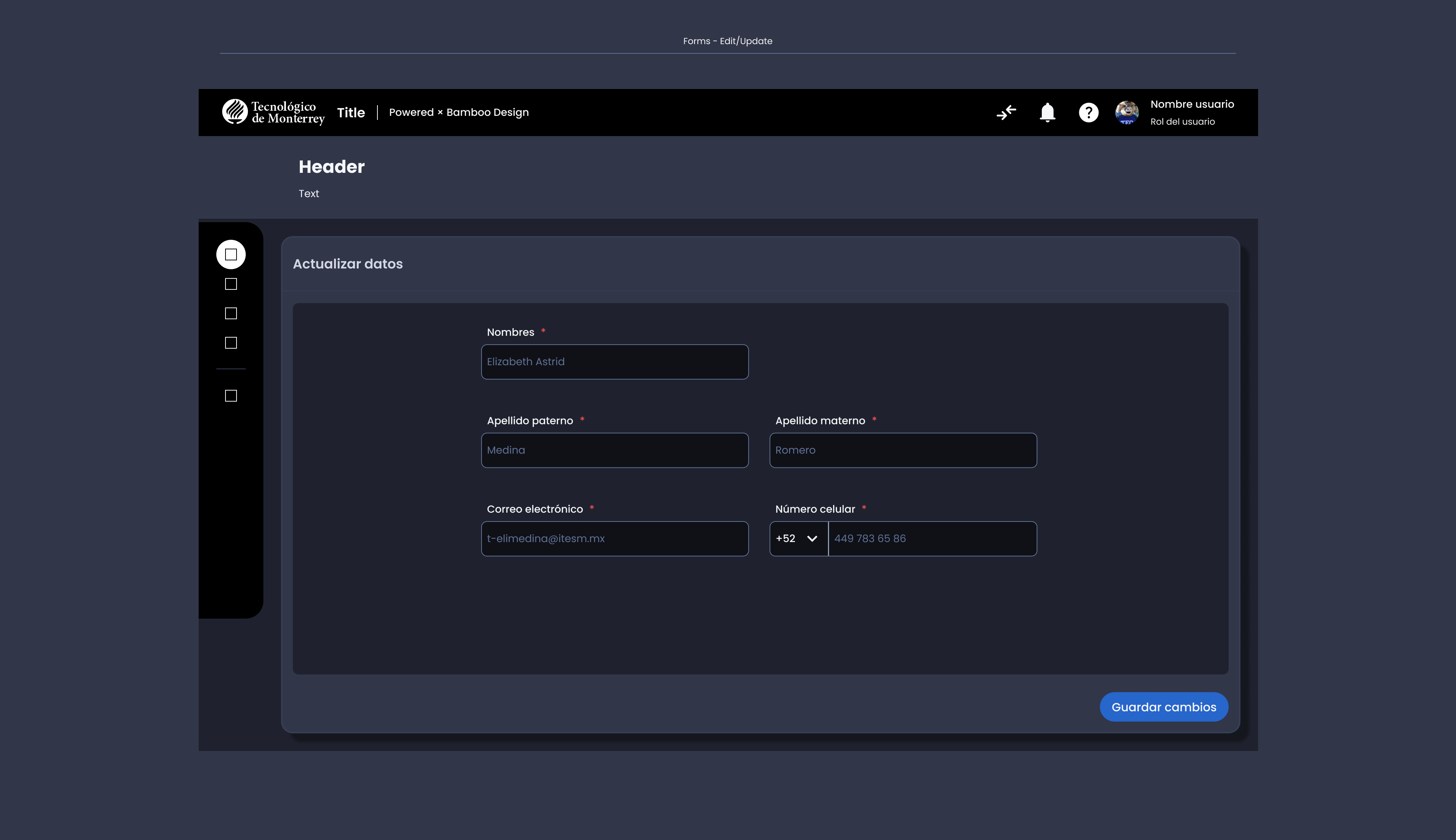This screenshot has width=1456, height=840.
Task: Click the Rol del usuario text
Action: click(x=1183, y=122)
